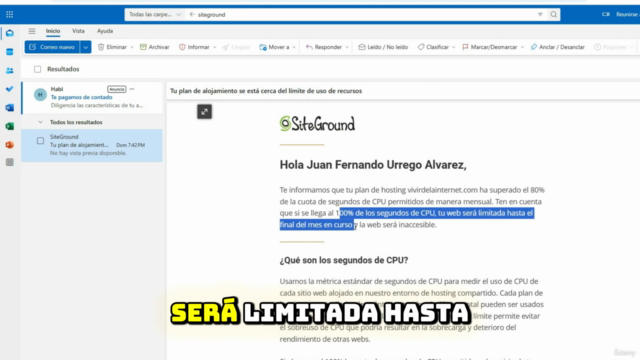The height and width of the screenshot is (360, 640).
Task: Click the email subject line header
Action: pos(266,91)
